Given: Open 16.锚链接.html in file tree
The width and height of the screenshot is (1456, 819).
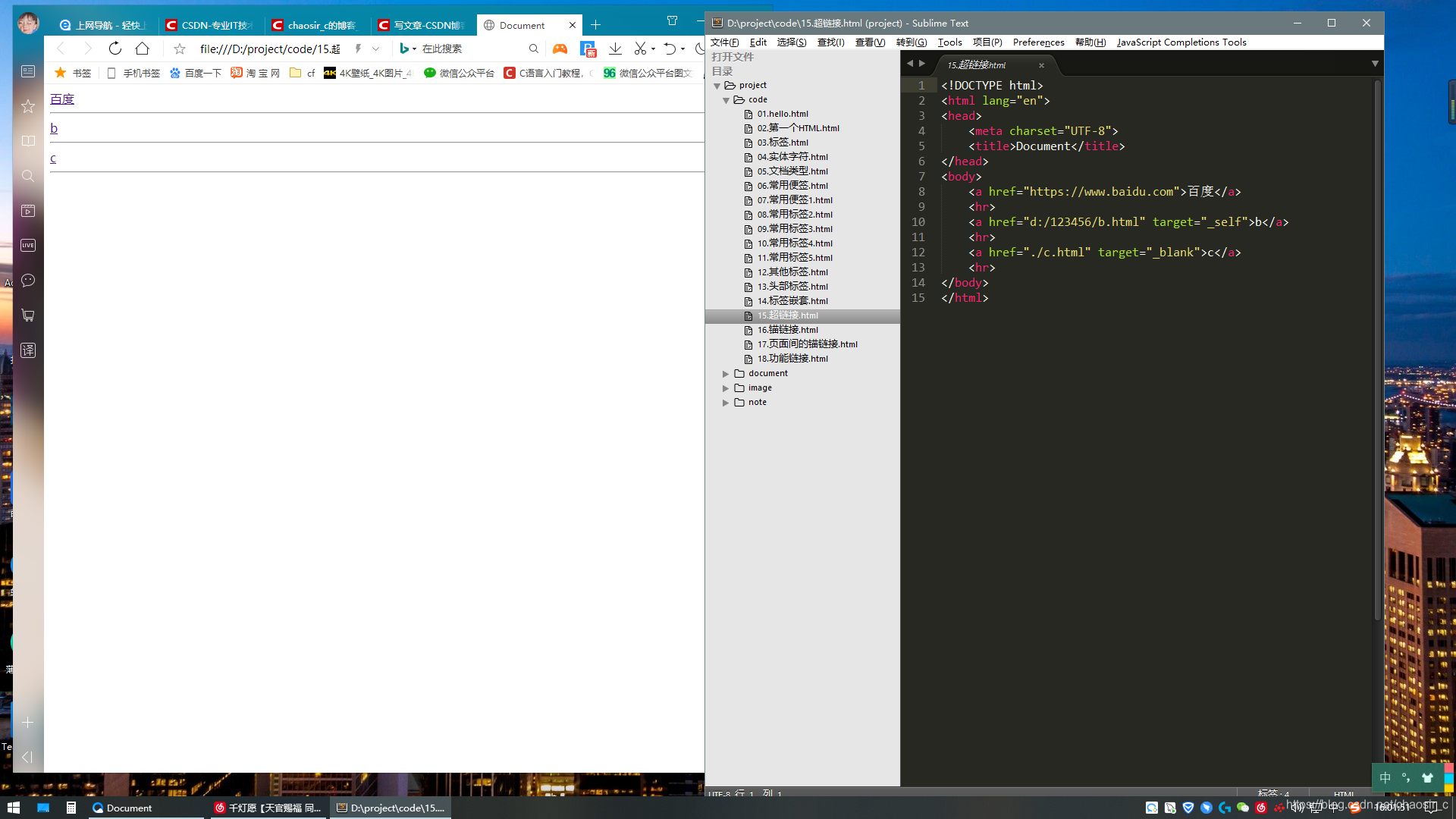Looking at the screenshot, I should point(787,330).
